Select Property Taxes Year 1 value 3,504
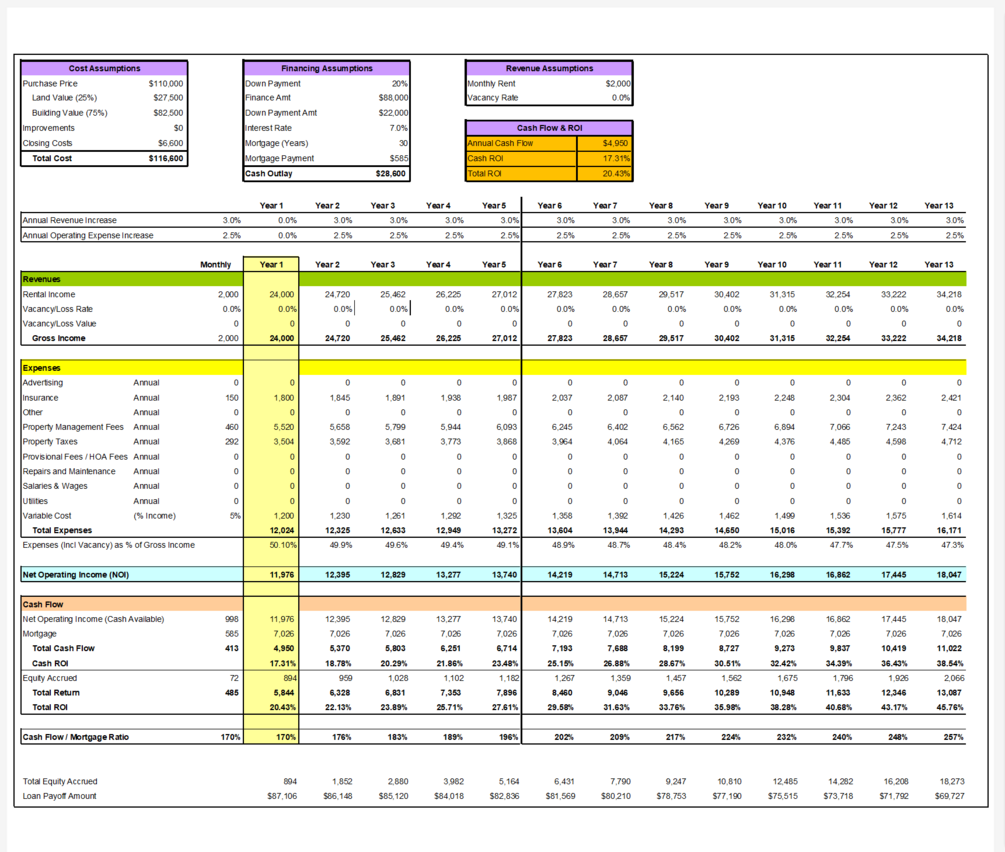This screenshot has width=1005, height=852. tap(284, 442)
